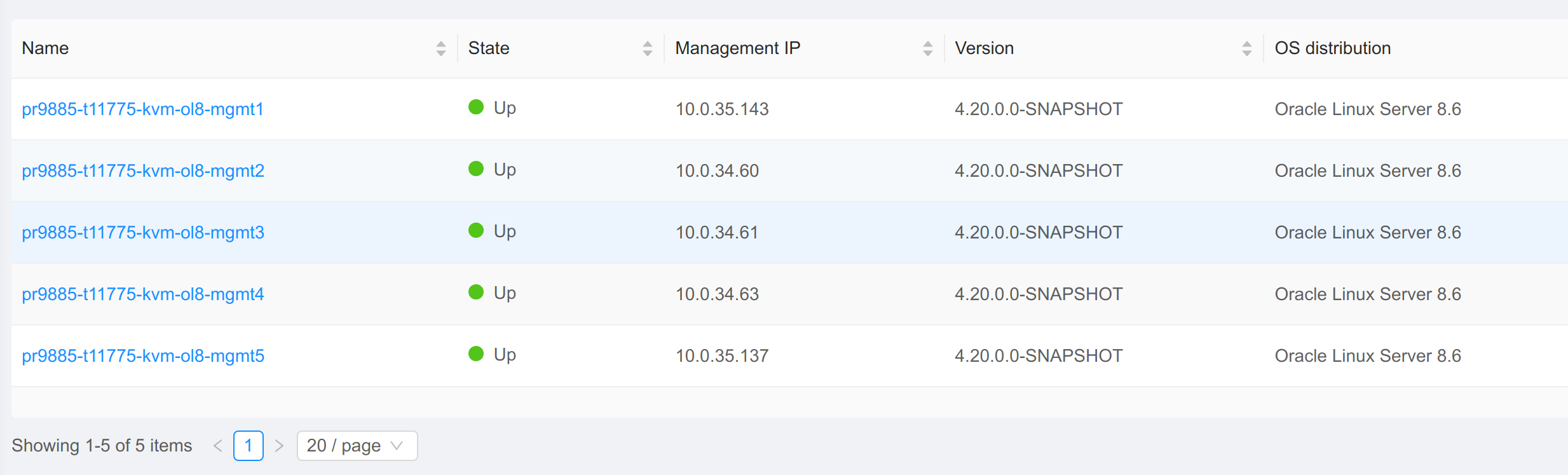Click management IP 10.0.35.143 cell
Viewport: 1568px width, 475px height.
721,109
